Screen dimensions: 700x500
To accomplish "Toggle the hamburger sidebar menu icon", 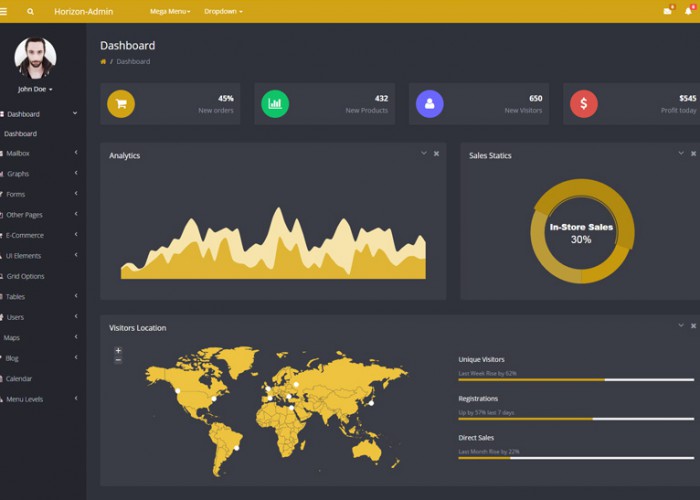I will [x=3, y=12].
